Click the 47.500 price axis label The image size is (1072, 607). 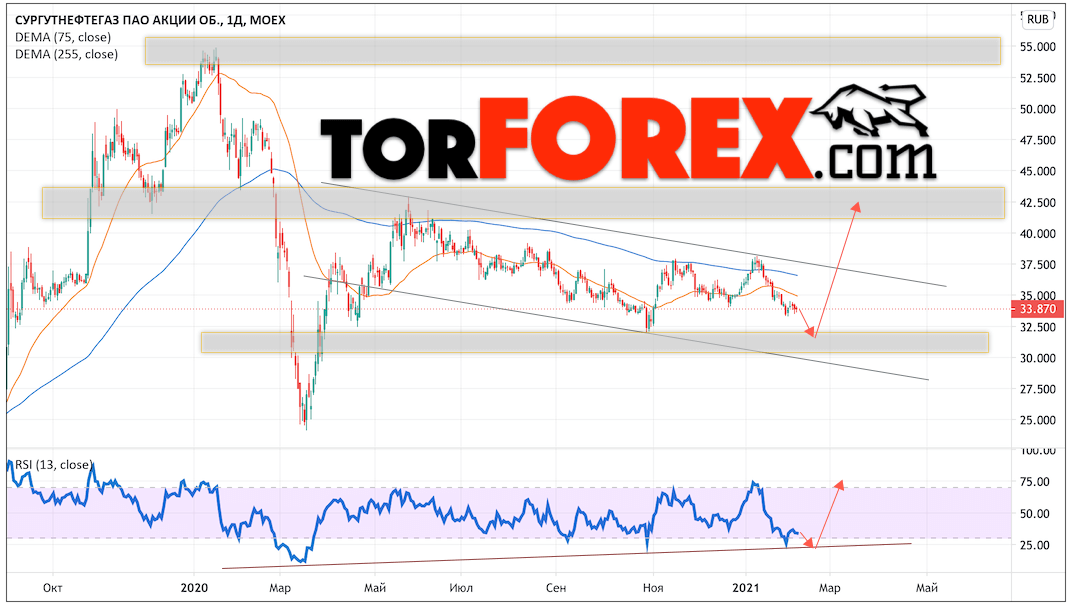click(1038, 140)
